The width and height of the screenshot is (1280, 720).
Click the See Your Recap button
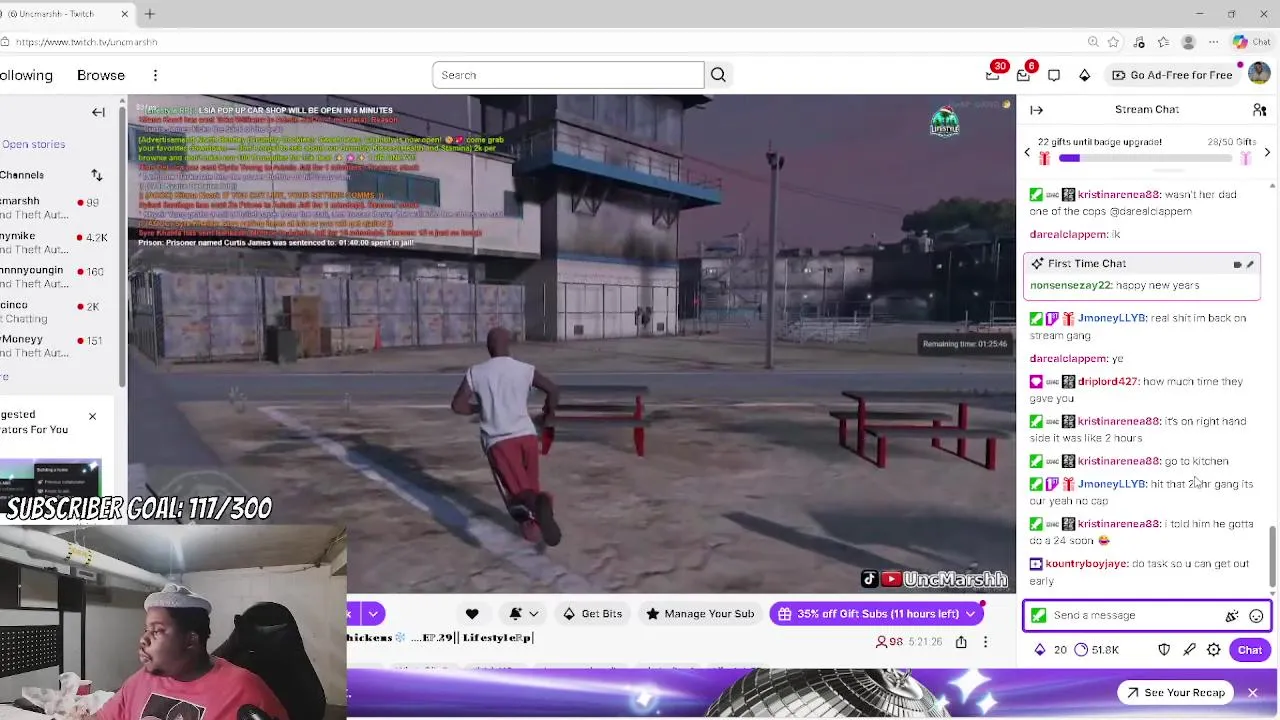tap(1175, 693)
